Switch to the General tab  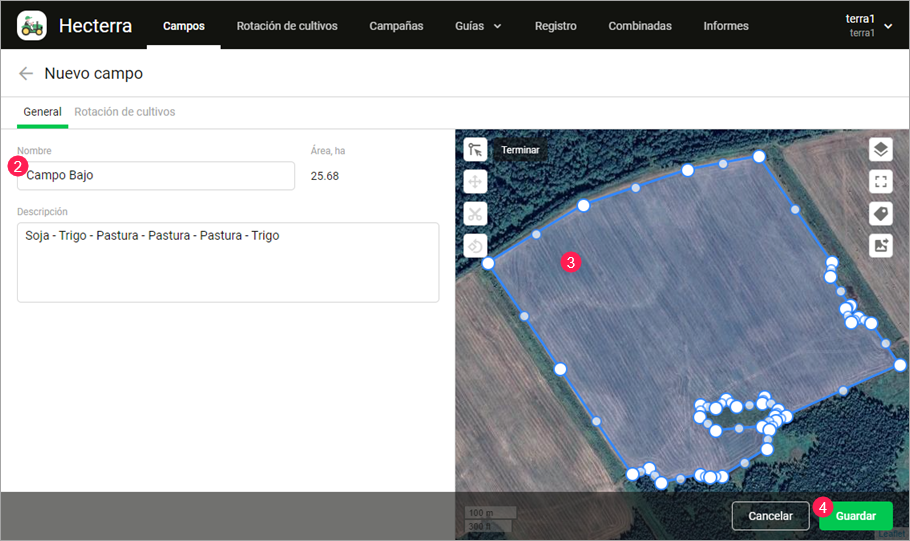(42, 111)
